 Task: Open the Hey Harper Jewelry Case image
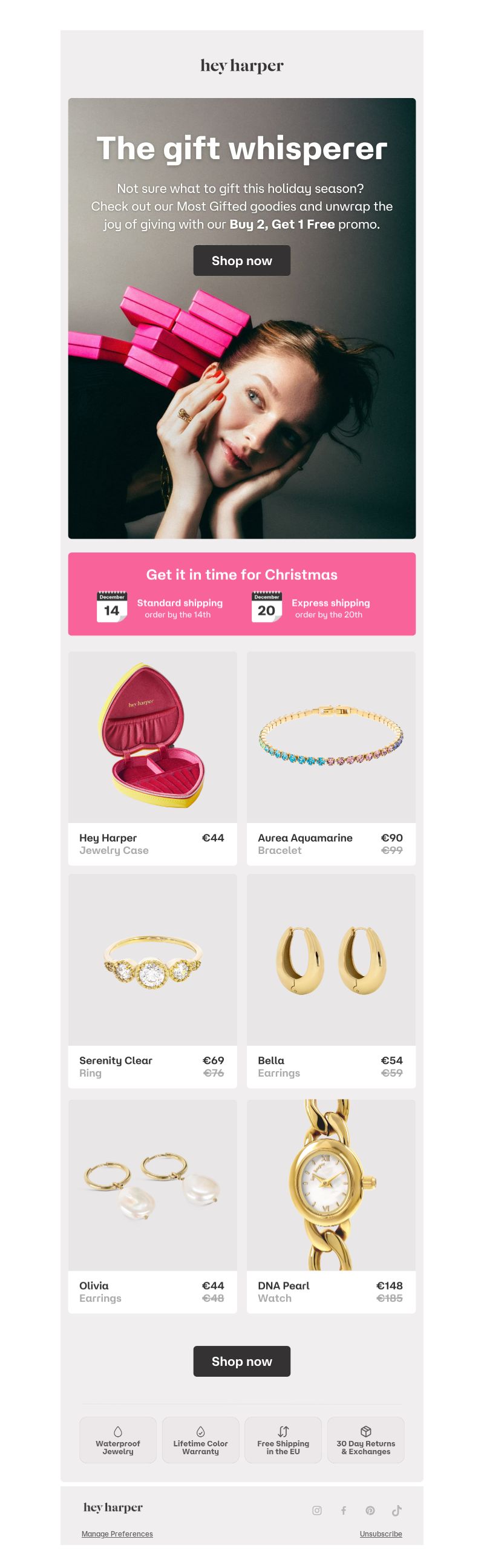pyautogui.click(x=152, y=737)
